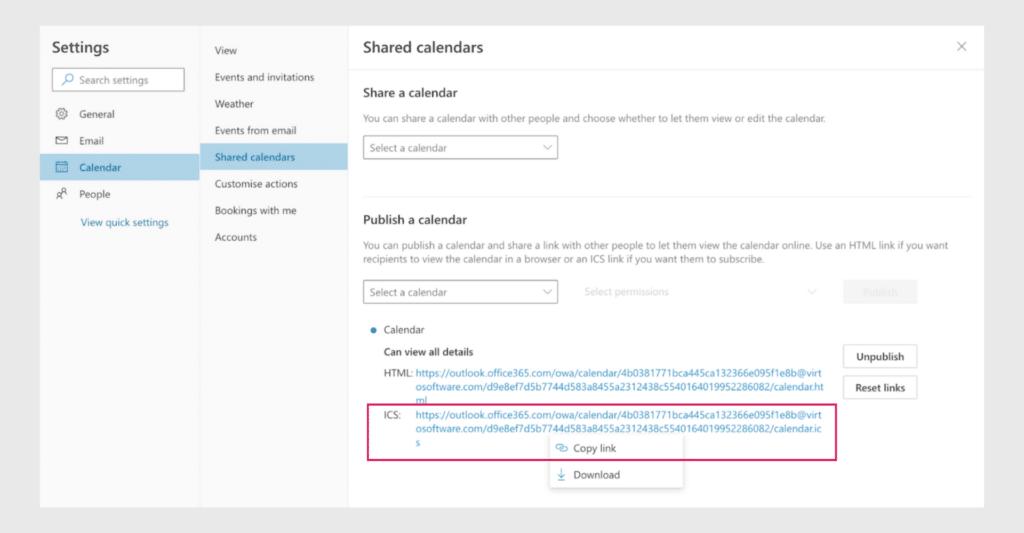Click the Reset links button
The image size is (1024, 533).
(x=880, y=388)
